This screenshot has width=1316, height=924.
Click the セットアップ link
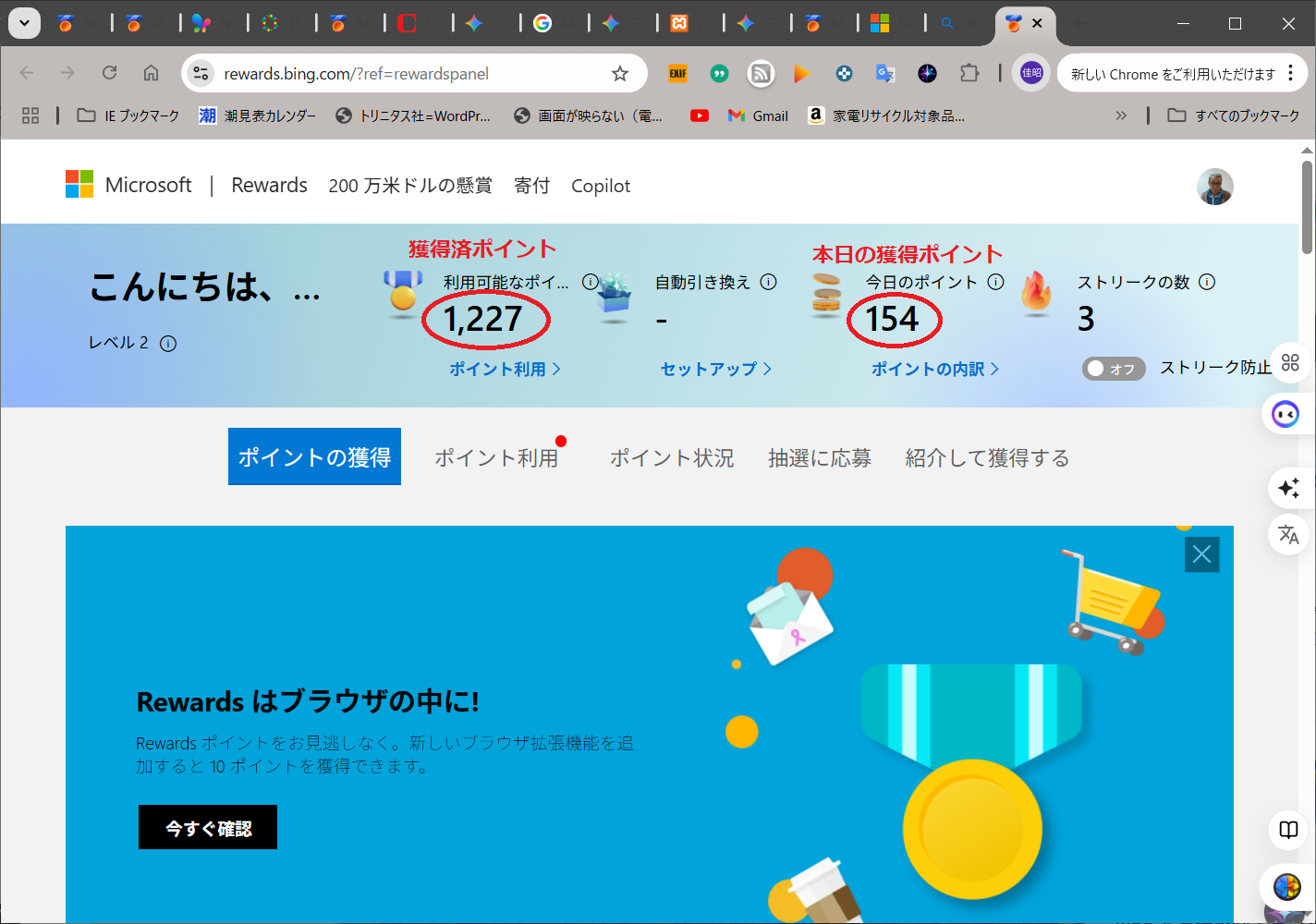click(x=715, y=369)
